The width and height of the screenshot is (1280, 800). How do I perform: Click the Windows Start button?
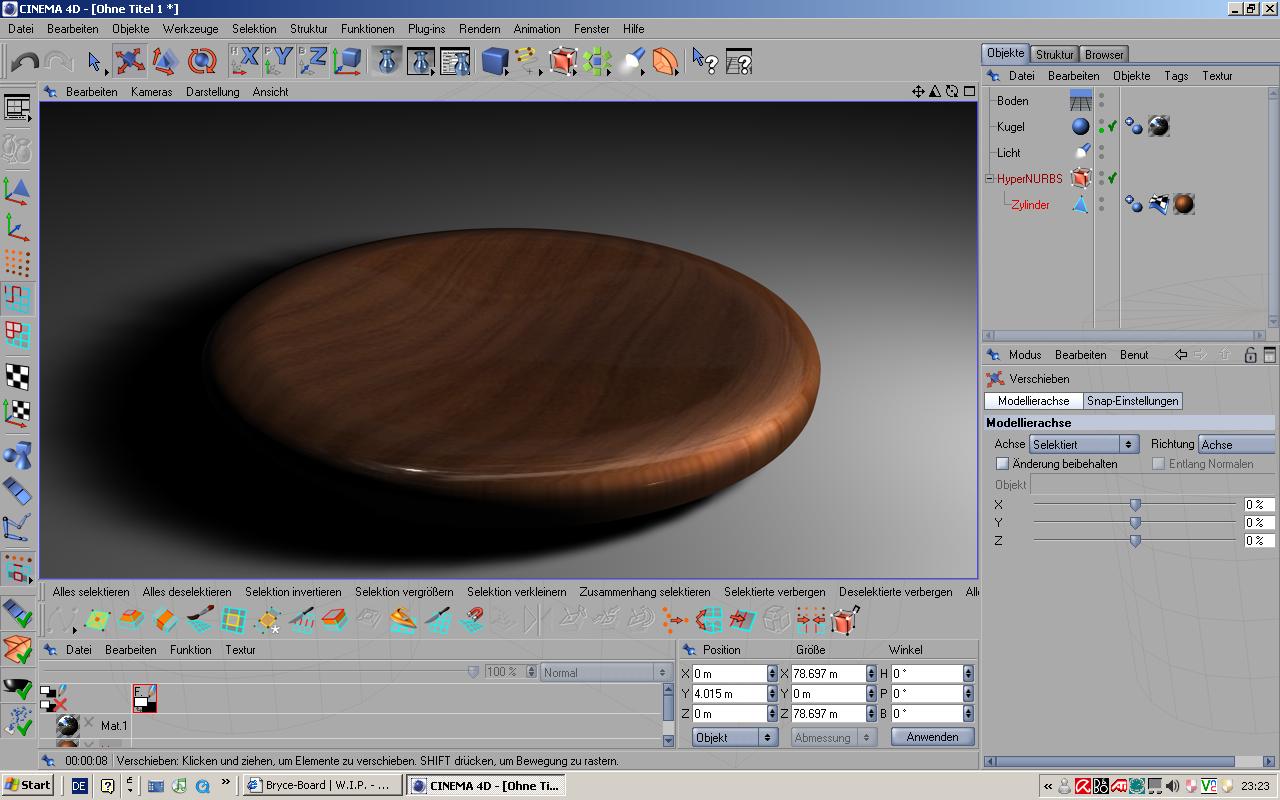point(28,785)
